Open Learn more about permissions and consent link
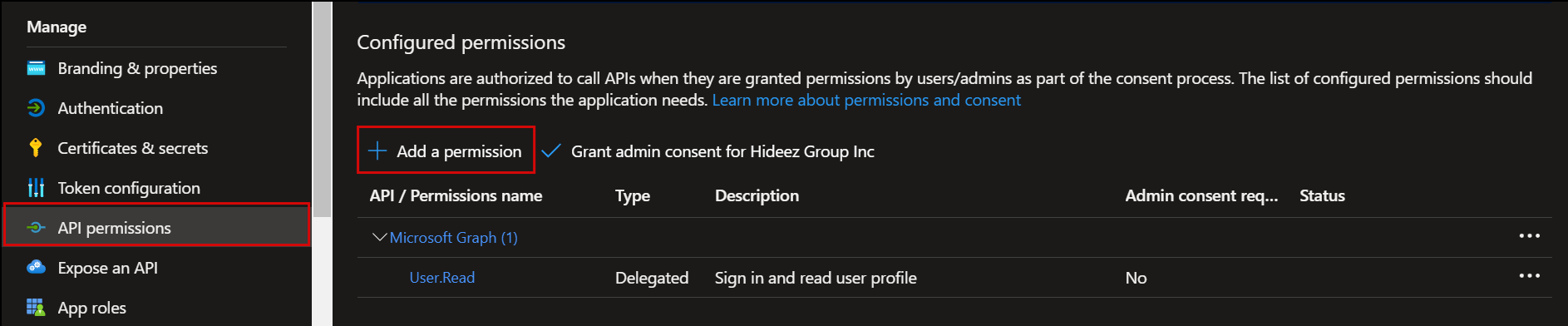1568x326 pixels. [x=866, y=100]
